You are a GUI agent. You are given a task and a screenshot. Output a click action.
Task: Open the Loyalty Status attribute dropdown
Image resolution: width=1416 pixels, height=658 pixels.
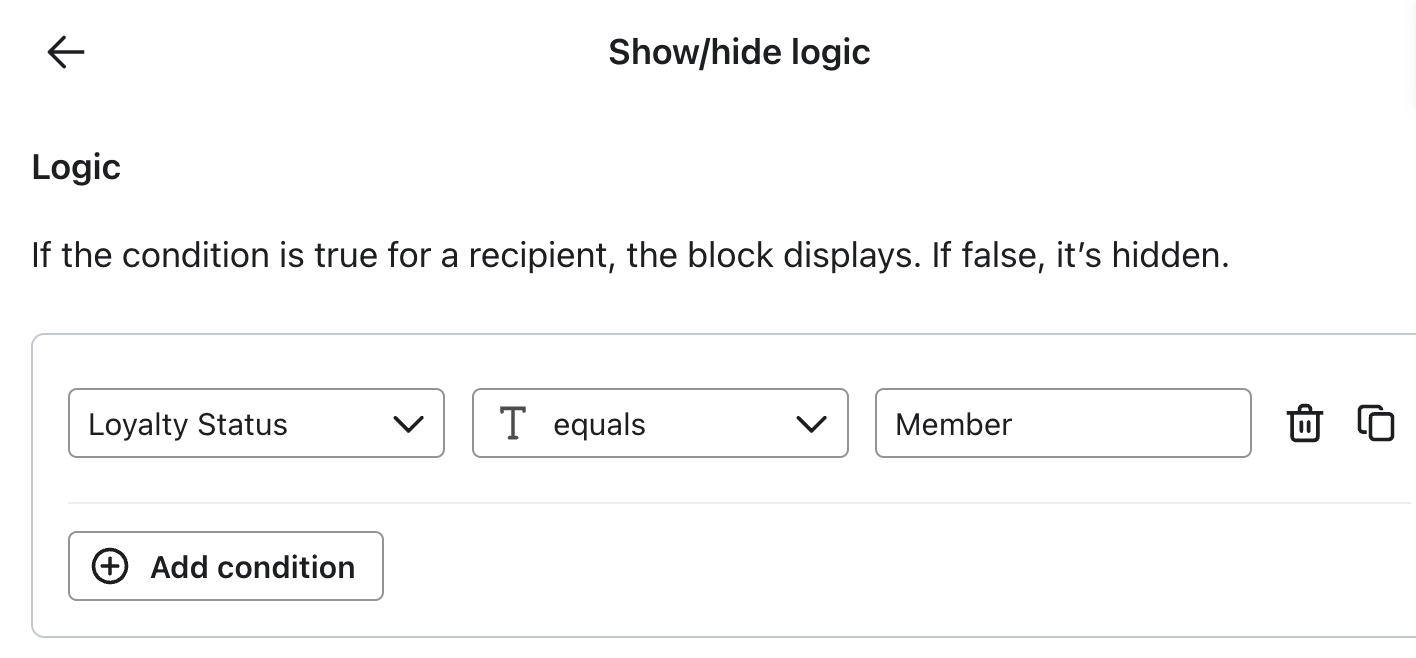click(256, 423)
